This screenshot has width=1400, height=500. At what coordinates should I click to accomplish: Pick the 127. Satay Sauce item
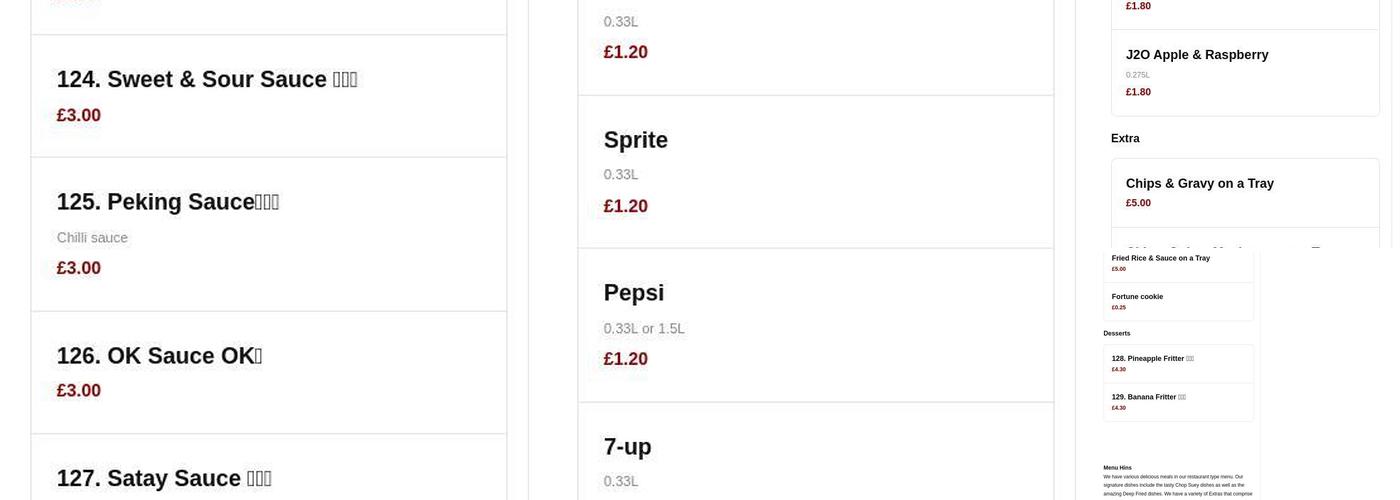[164, 478]
